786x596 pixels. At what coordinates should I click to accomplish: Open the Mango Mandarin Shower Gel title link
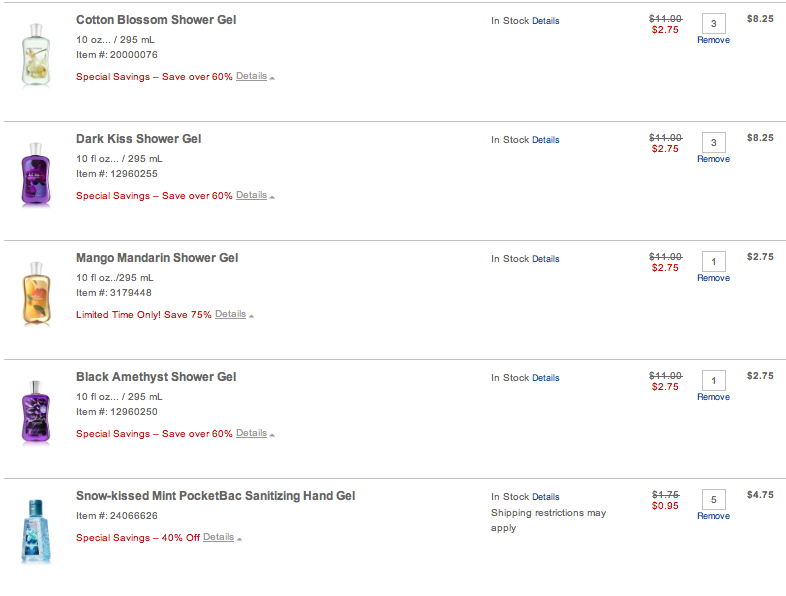coord(157,258)
